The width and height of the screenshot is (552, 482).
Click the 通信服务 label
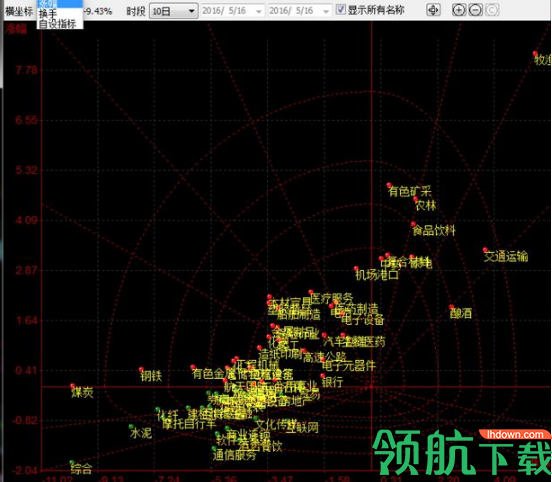234,455
